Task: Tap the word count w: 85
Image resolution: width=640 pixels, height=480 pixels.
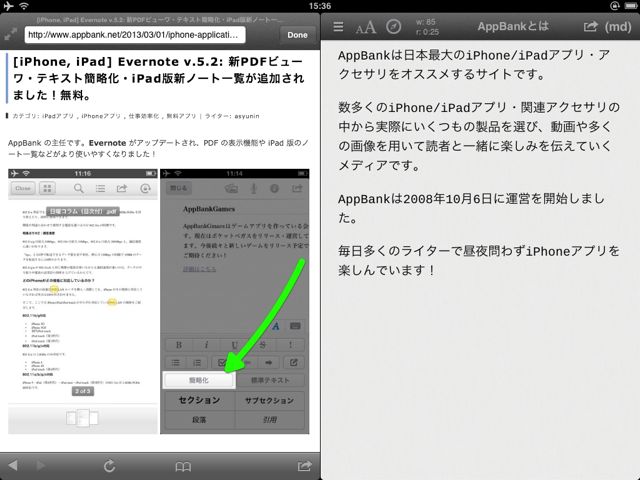Action: point(426,22)
